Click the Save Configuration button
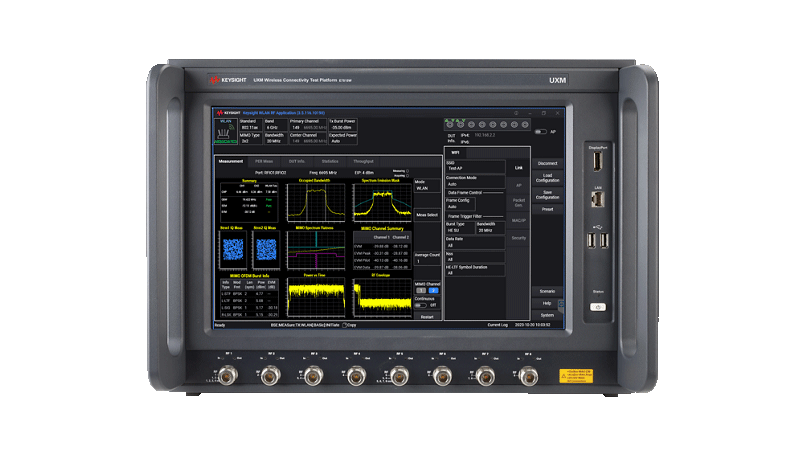Viewport: 800px width, 450px height. 547,195
